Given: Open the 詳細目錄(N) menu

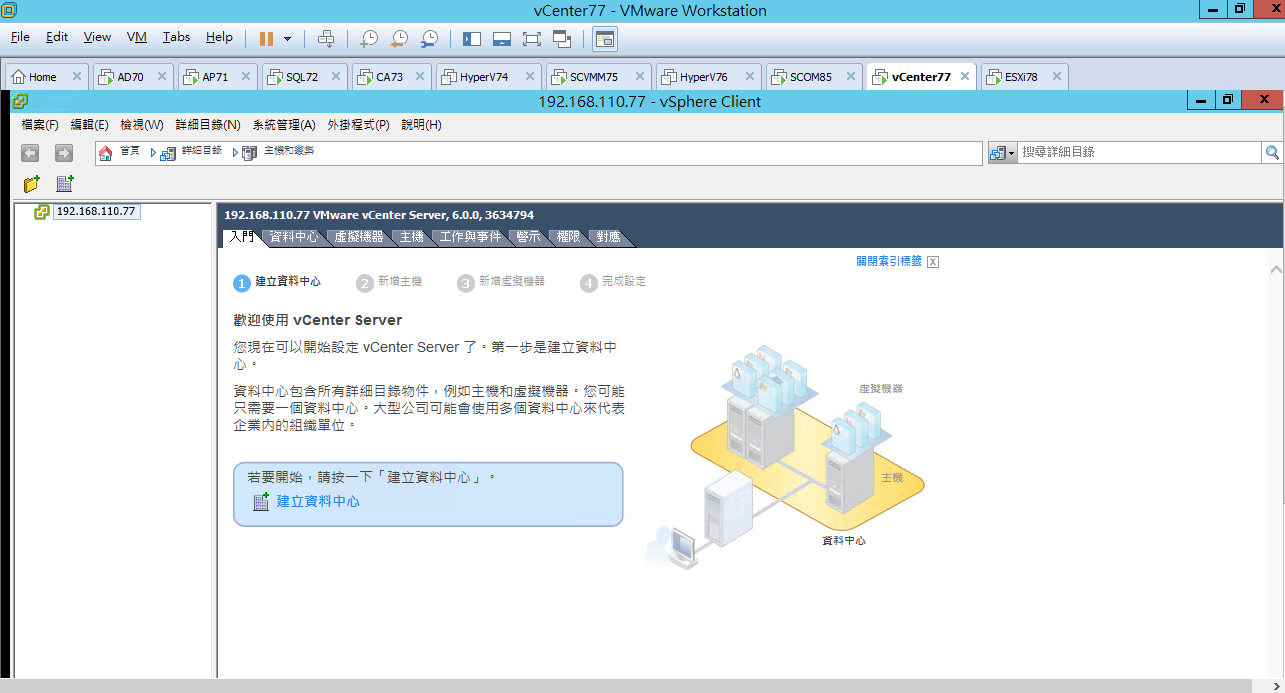Looking at the screenshot, I should [x=207, y=125].
